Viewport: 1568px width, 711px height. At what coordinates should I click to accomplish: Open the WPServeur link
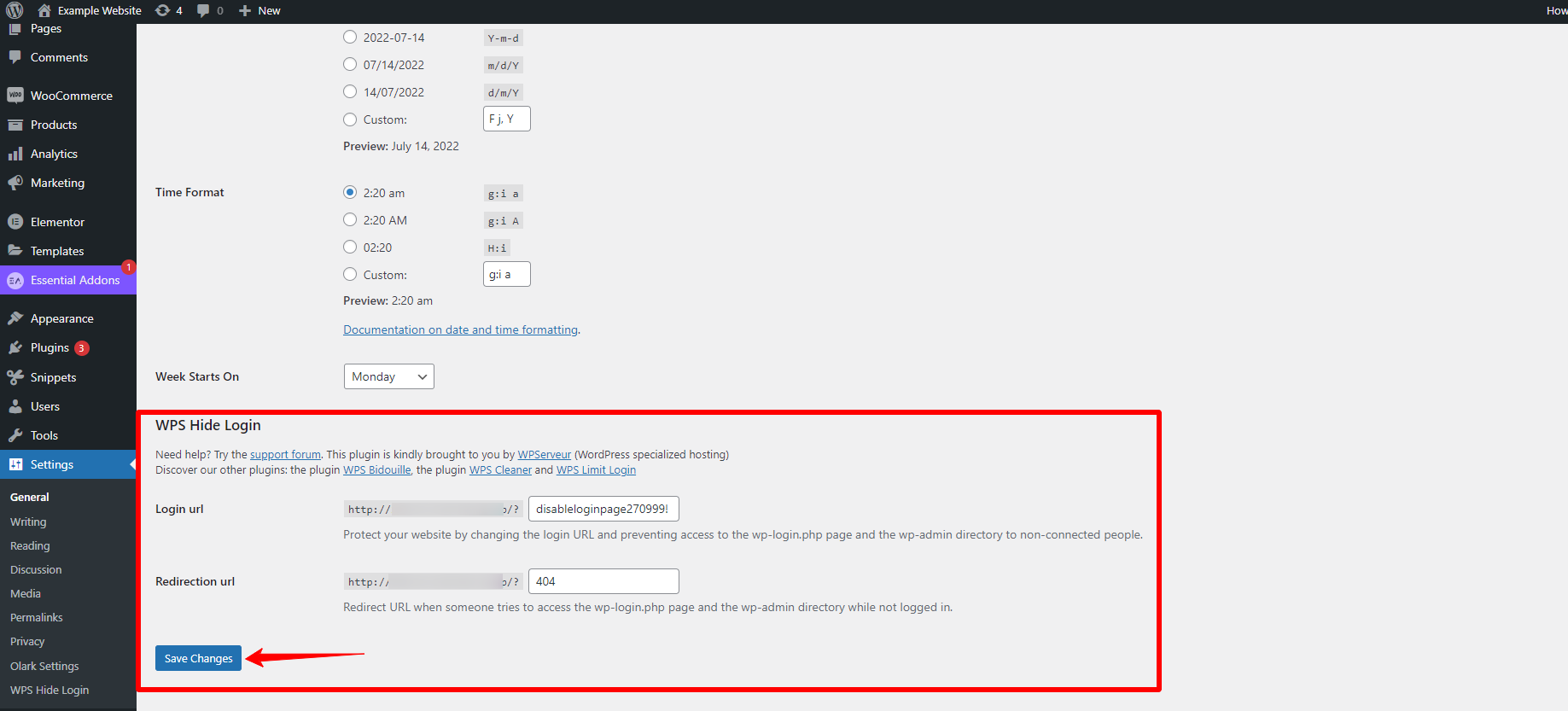pos(545,455)
